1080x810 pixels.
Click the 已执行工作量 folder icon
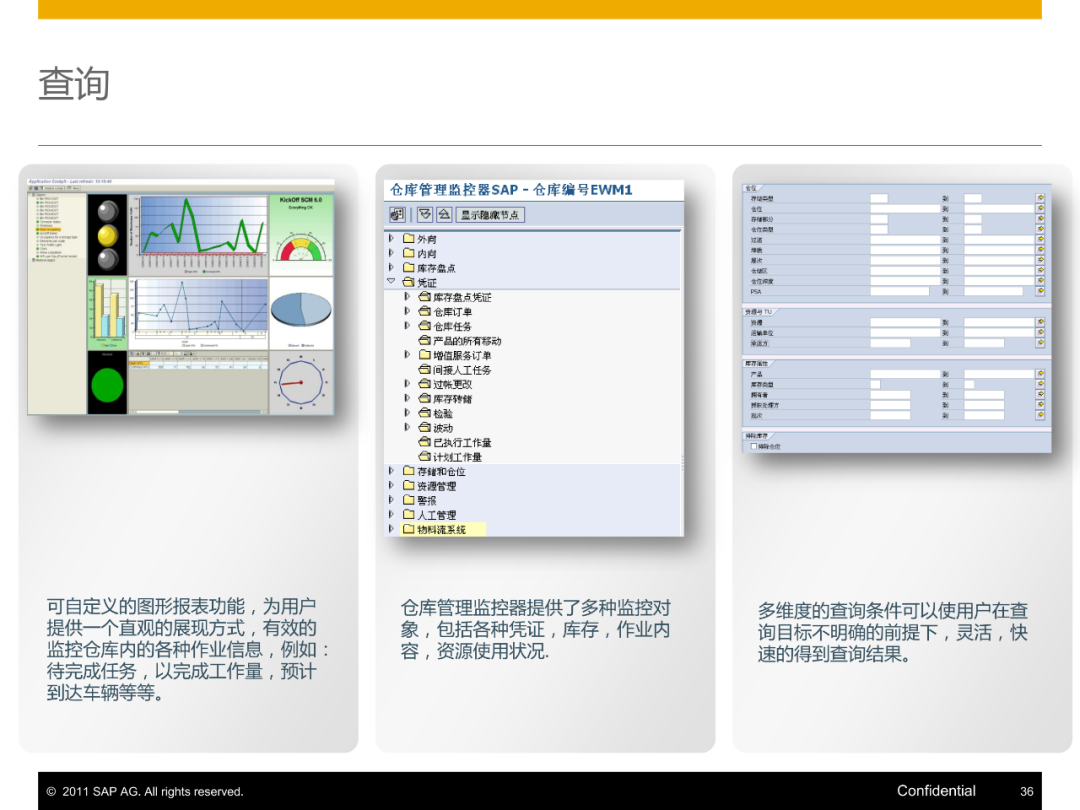424,442
